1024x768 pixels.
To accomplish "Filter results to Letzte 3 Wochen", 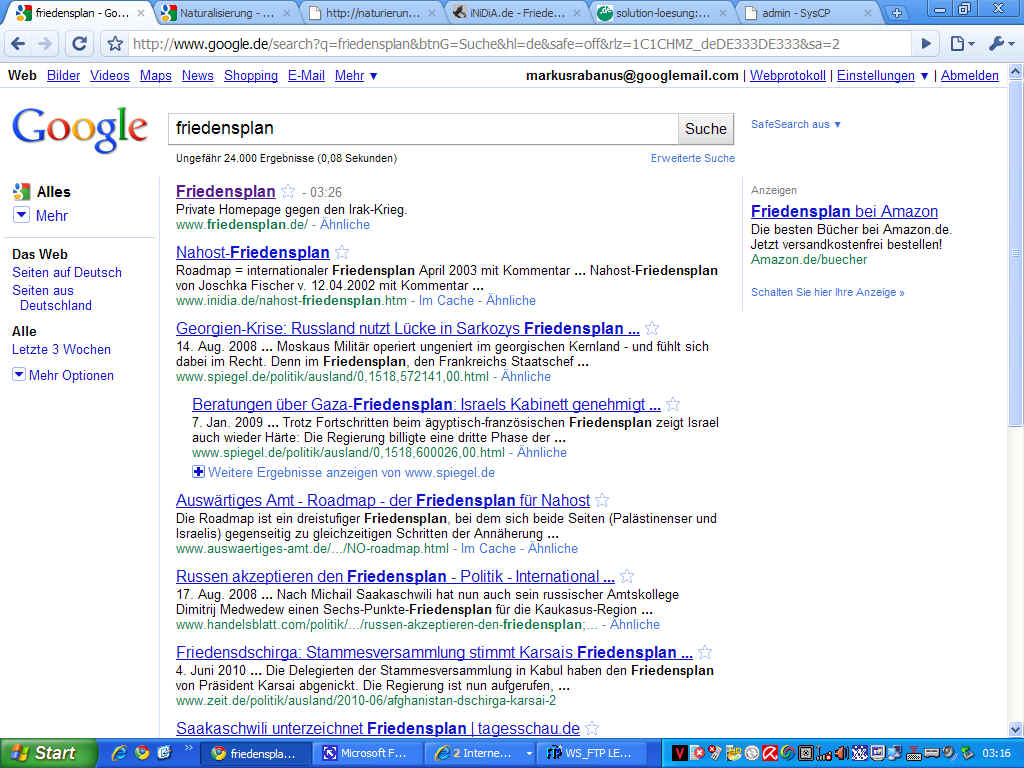I will coord(61,349).
